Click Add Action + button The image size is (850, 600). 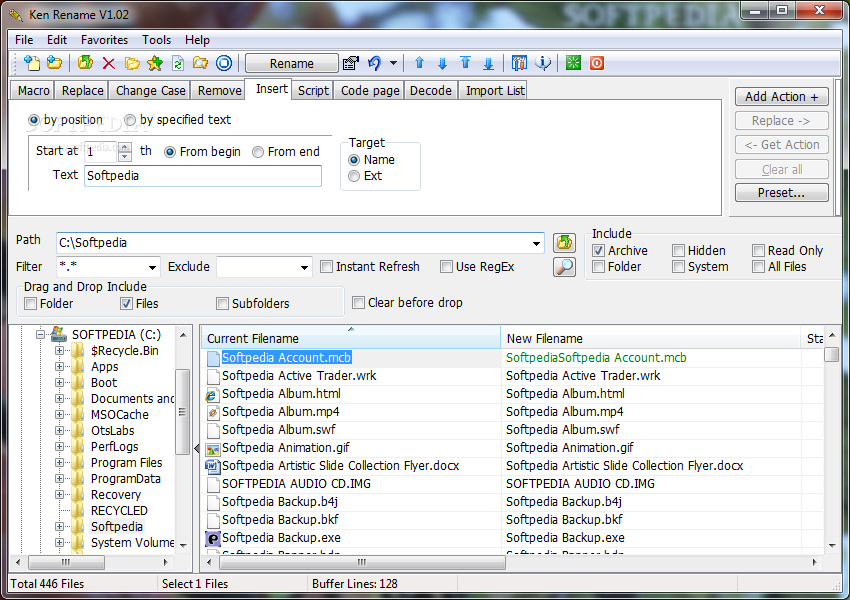(x=781, y=96)
